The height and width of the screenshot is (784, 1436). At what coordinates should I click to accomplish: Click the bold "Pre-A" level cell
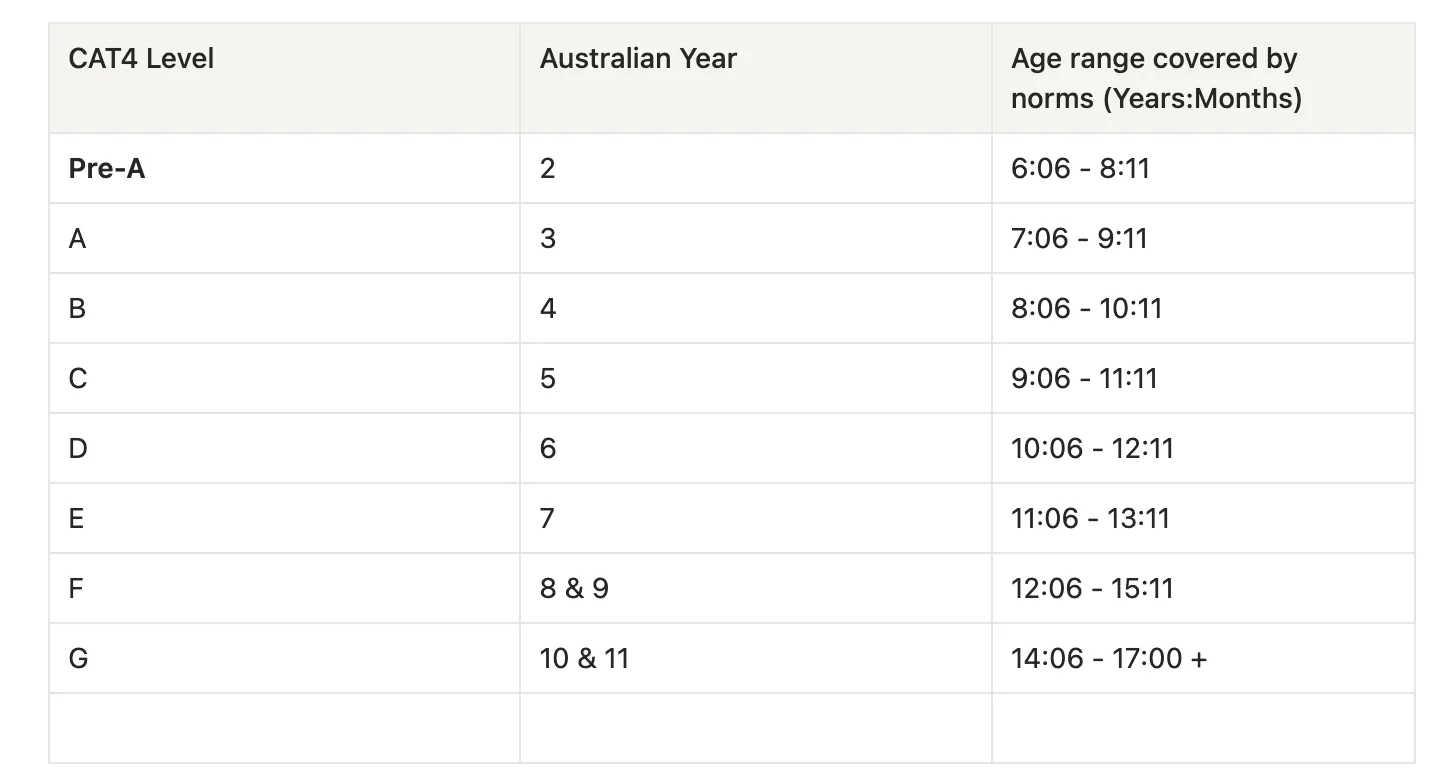(x=107, y=168)
